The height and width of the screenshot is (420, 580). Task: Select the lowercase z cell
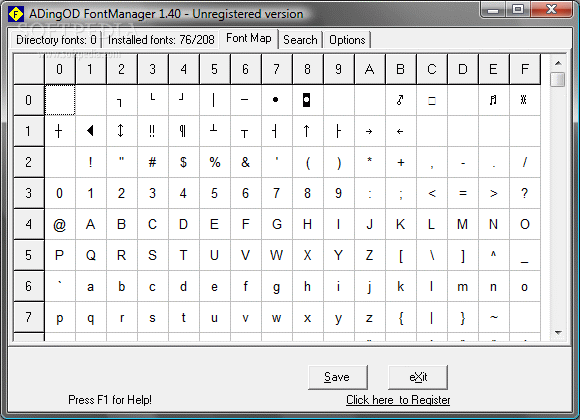click(370, 317)
